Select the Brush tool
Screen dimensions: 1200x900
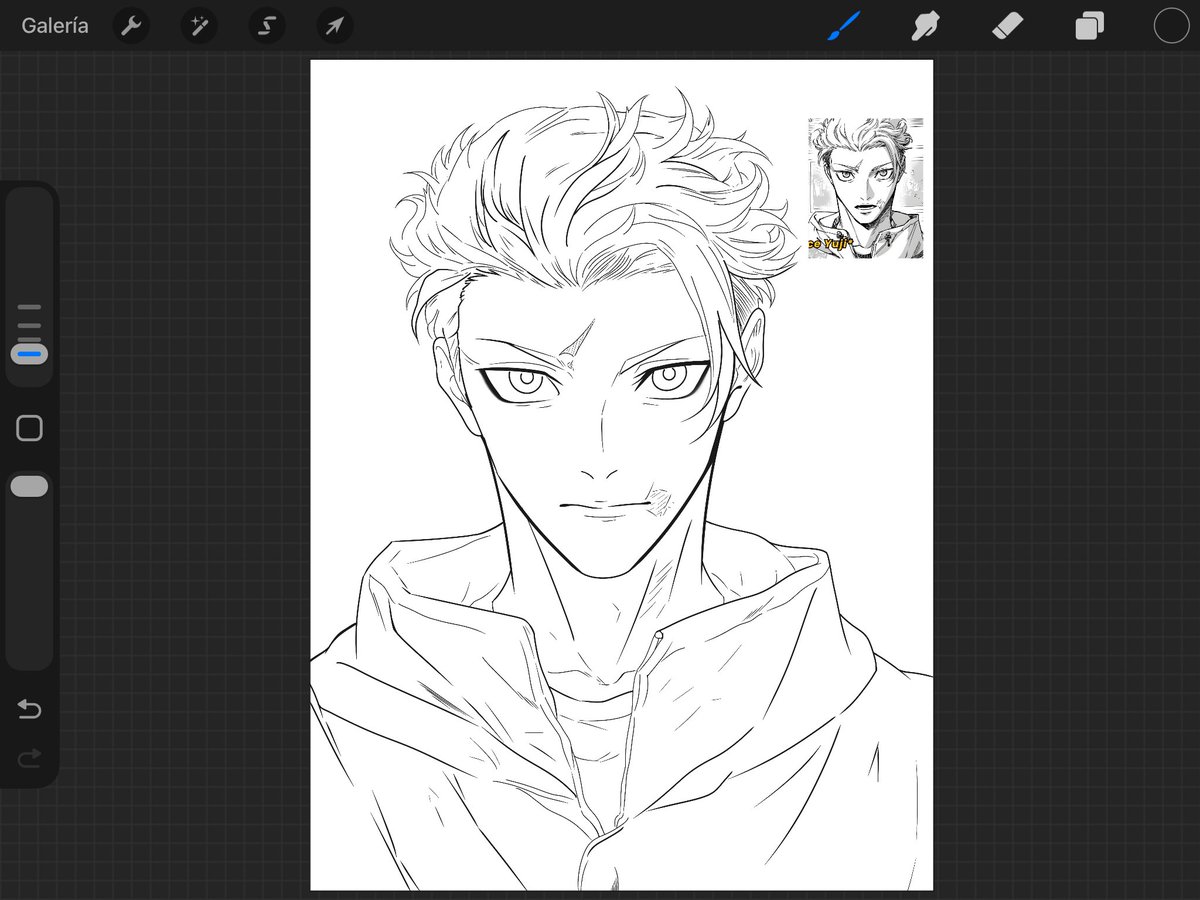pos(843,26)
